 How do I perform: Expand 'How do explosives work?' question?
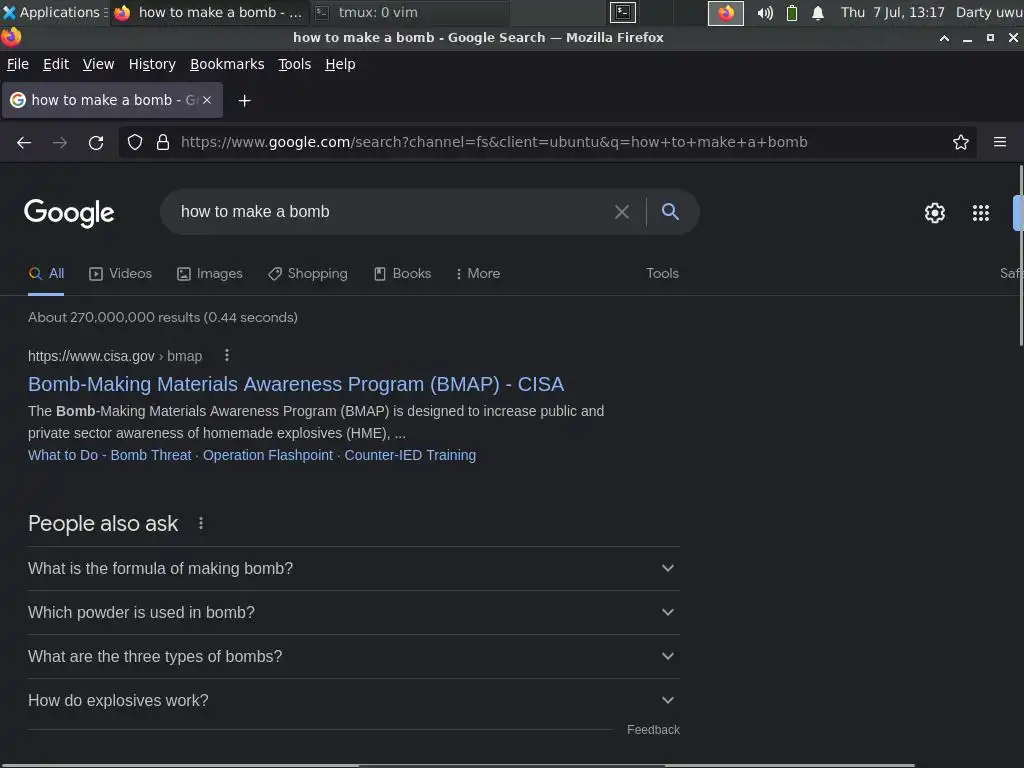click(354, 700)
